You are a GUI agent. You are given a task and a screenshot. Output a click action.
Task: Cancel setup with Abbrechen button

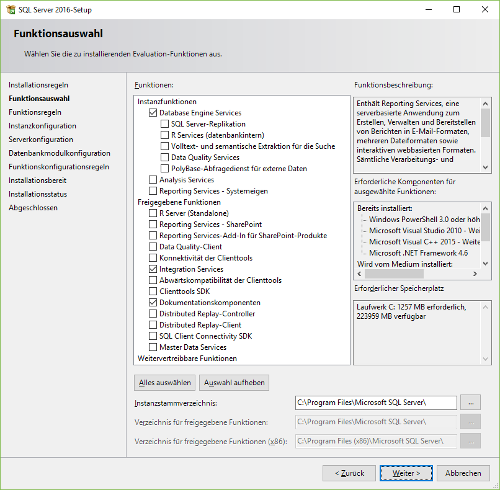click(x=463, y=473)
